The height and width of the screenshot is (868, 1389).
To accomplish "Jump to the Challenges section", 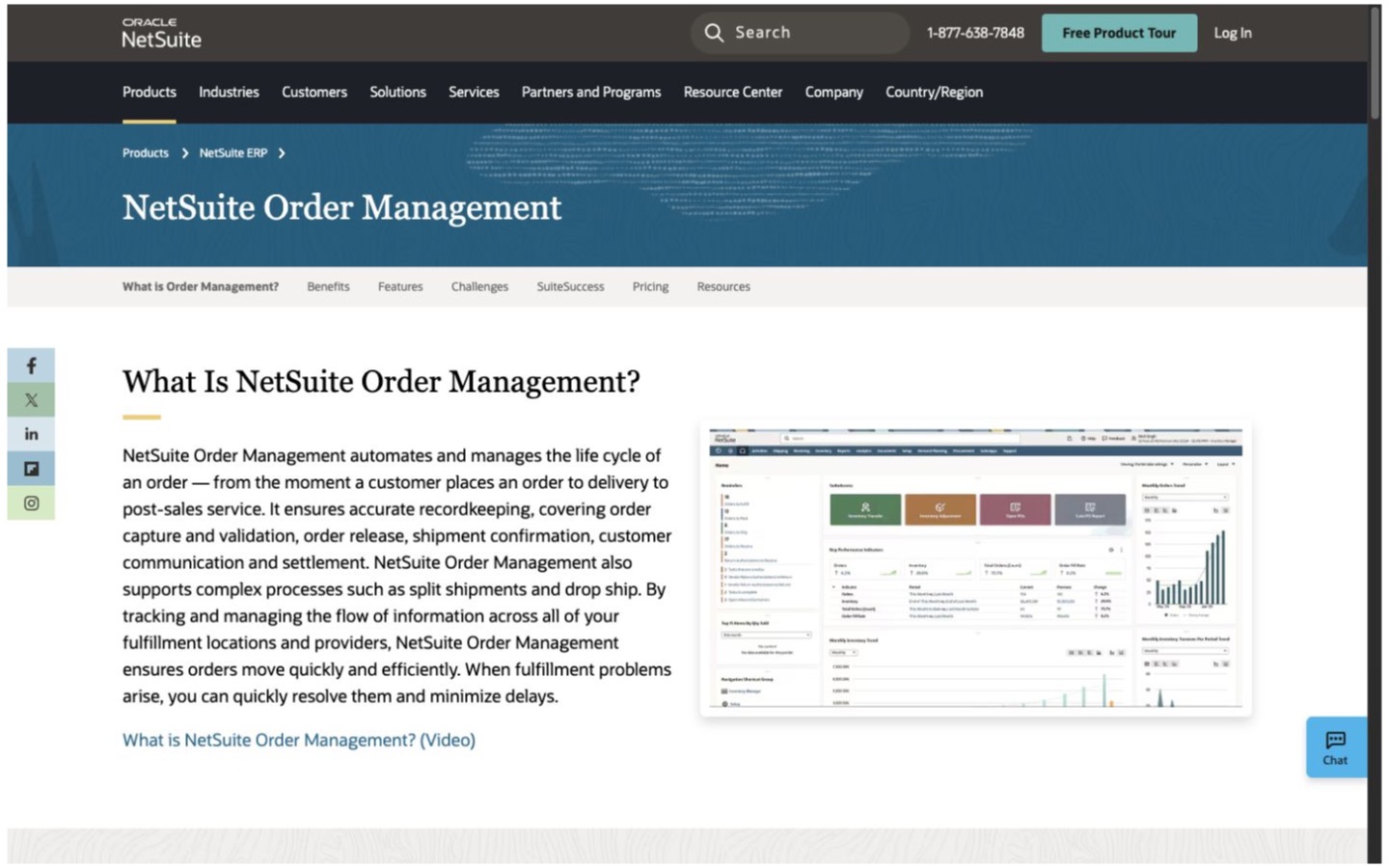I will [x=479, y=286].
